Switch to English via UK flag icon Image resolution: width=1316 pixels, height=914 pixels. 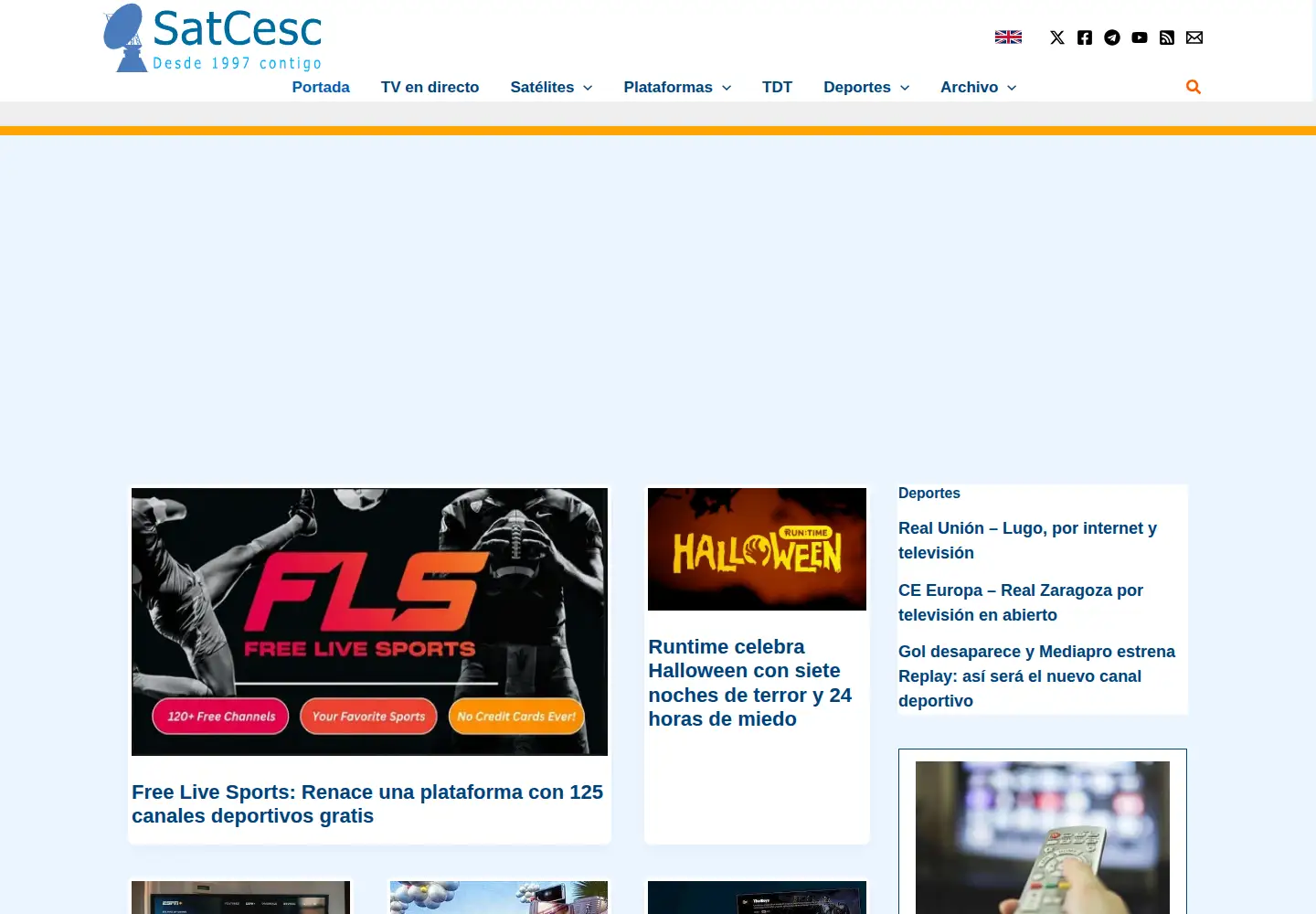tap(1008, 37)
